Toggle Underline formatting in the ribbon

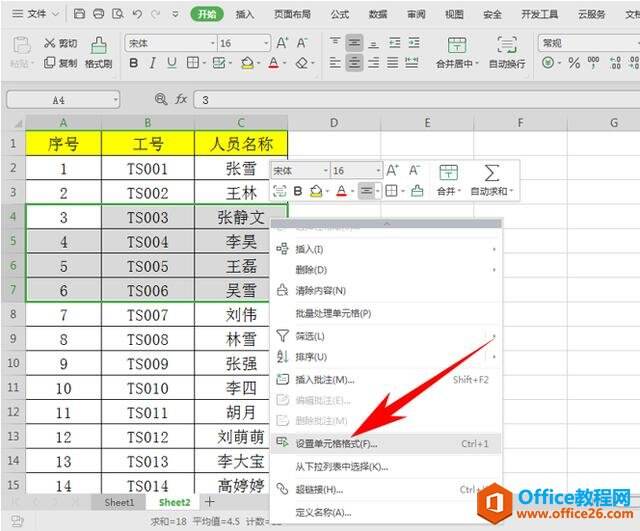coord(172,63)
